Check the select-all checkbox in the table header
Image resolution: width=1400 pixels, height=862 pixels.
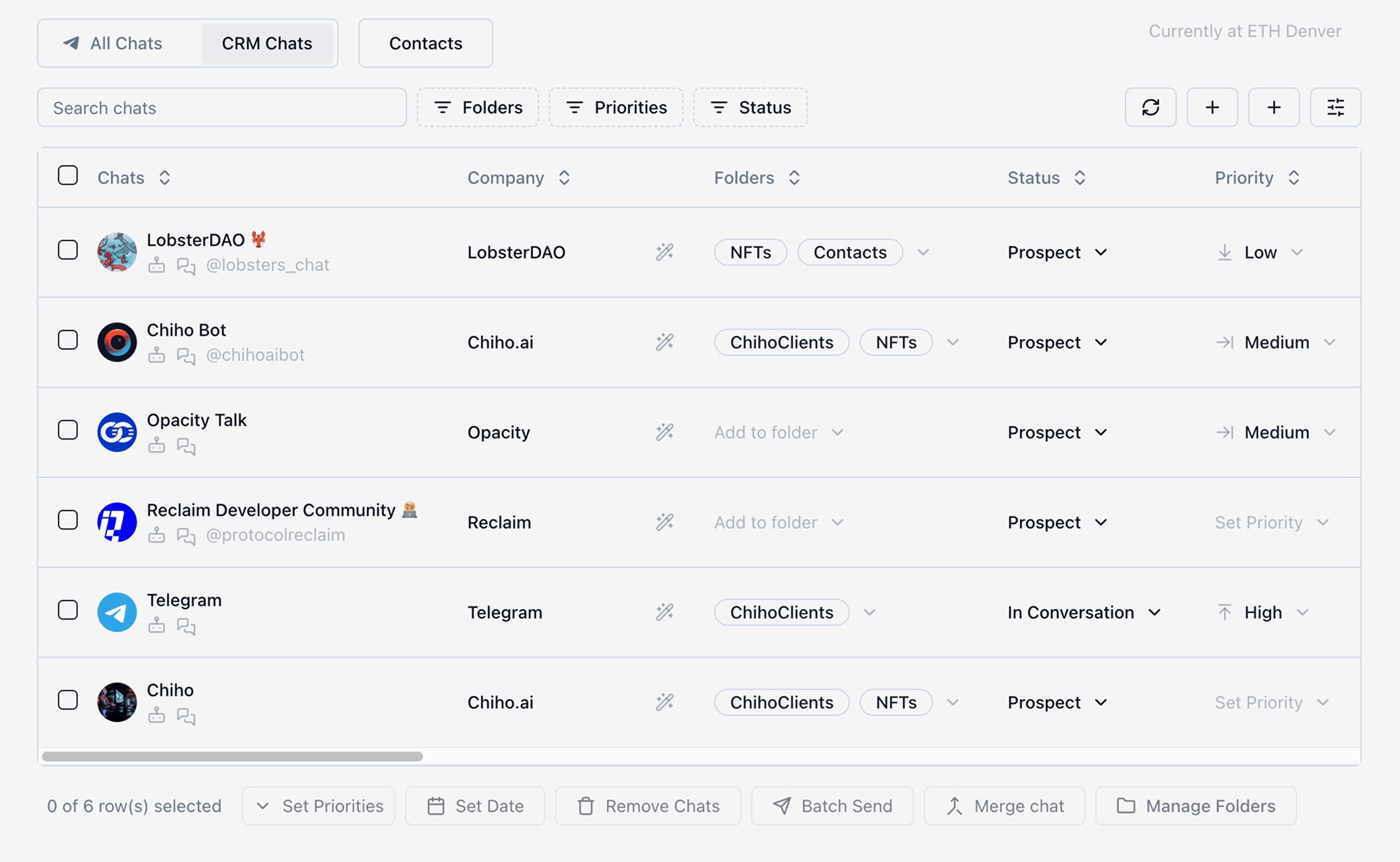coord(68,176)
